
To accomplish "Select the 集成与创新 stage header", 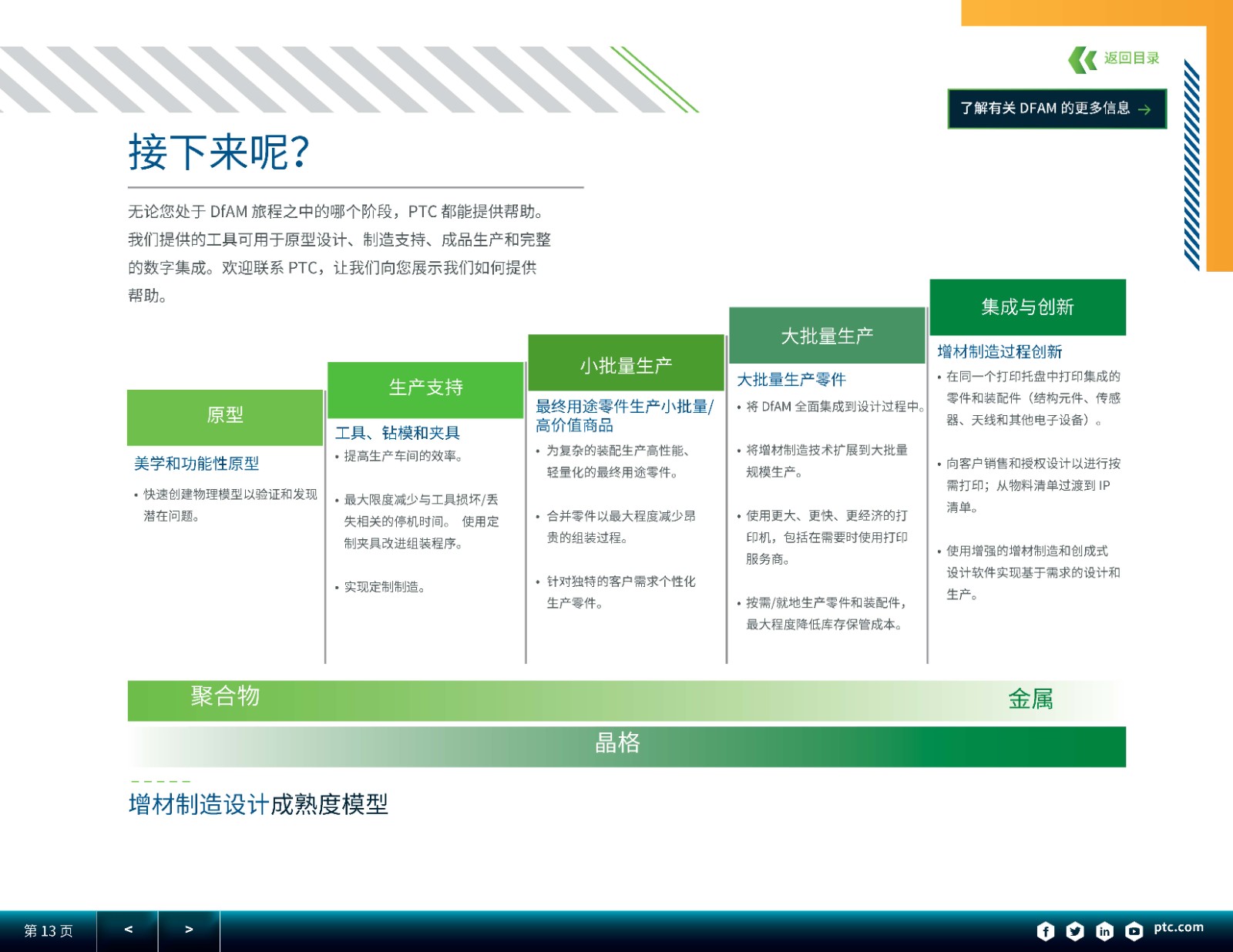I will click(x=1028, y=307).
